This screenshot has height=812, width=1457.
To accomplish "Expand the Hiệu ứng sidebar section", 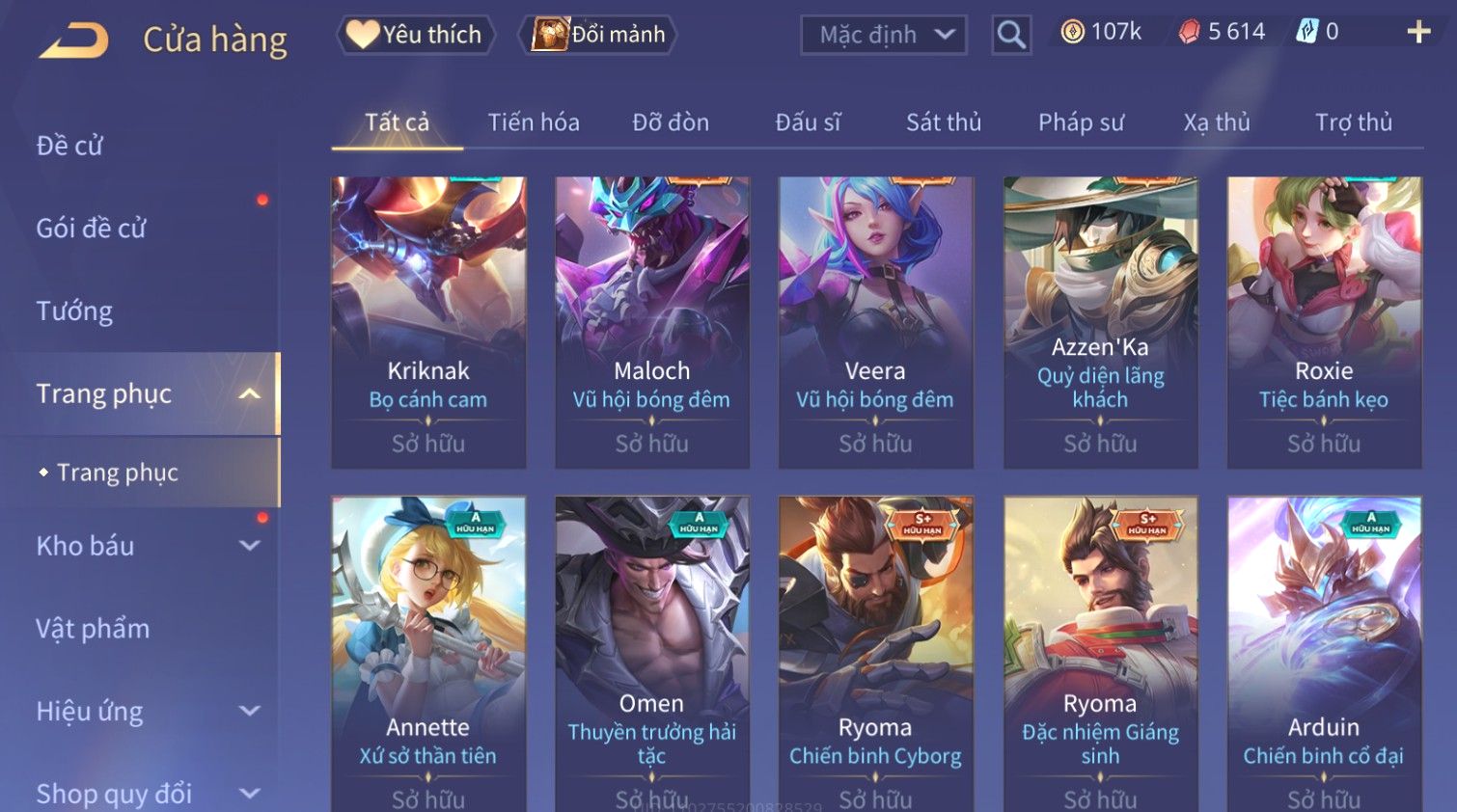I will click(250, 712).
